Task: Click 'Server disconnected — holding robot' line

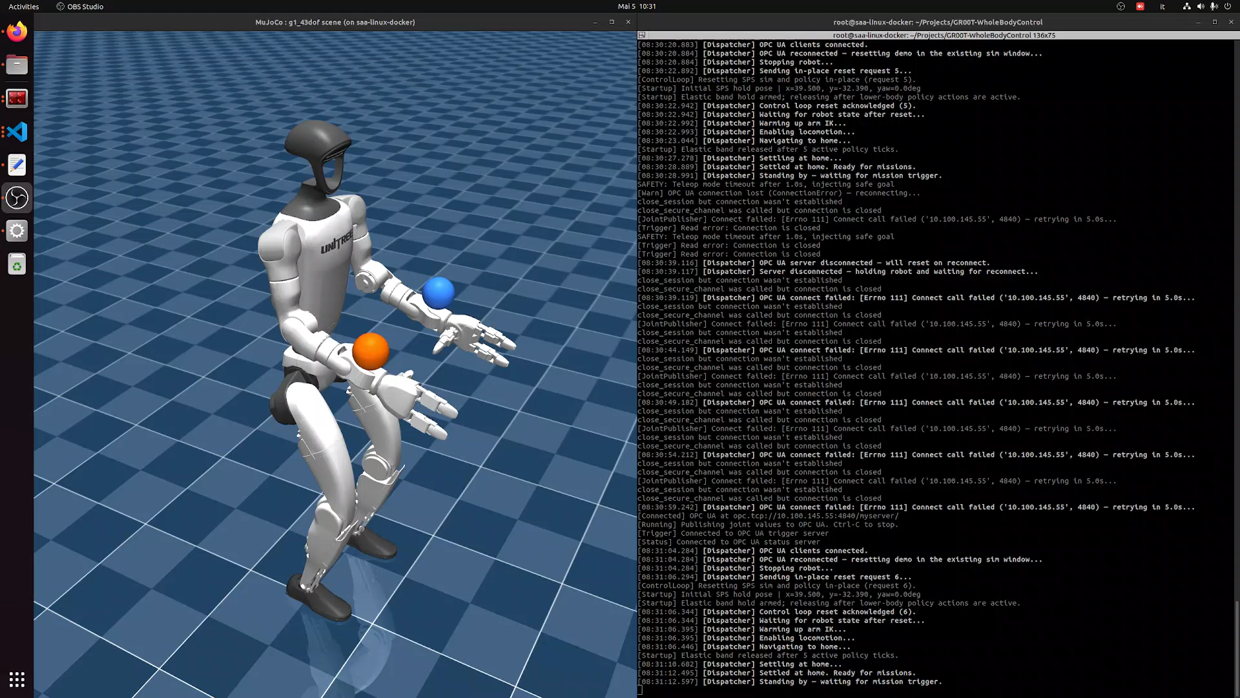Action: [x=838, y=272]
